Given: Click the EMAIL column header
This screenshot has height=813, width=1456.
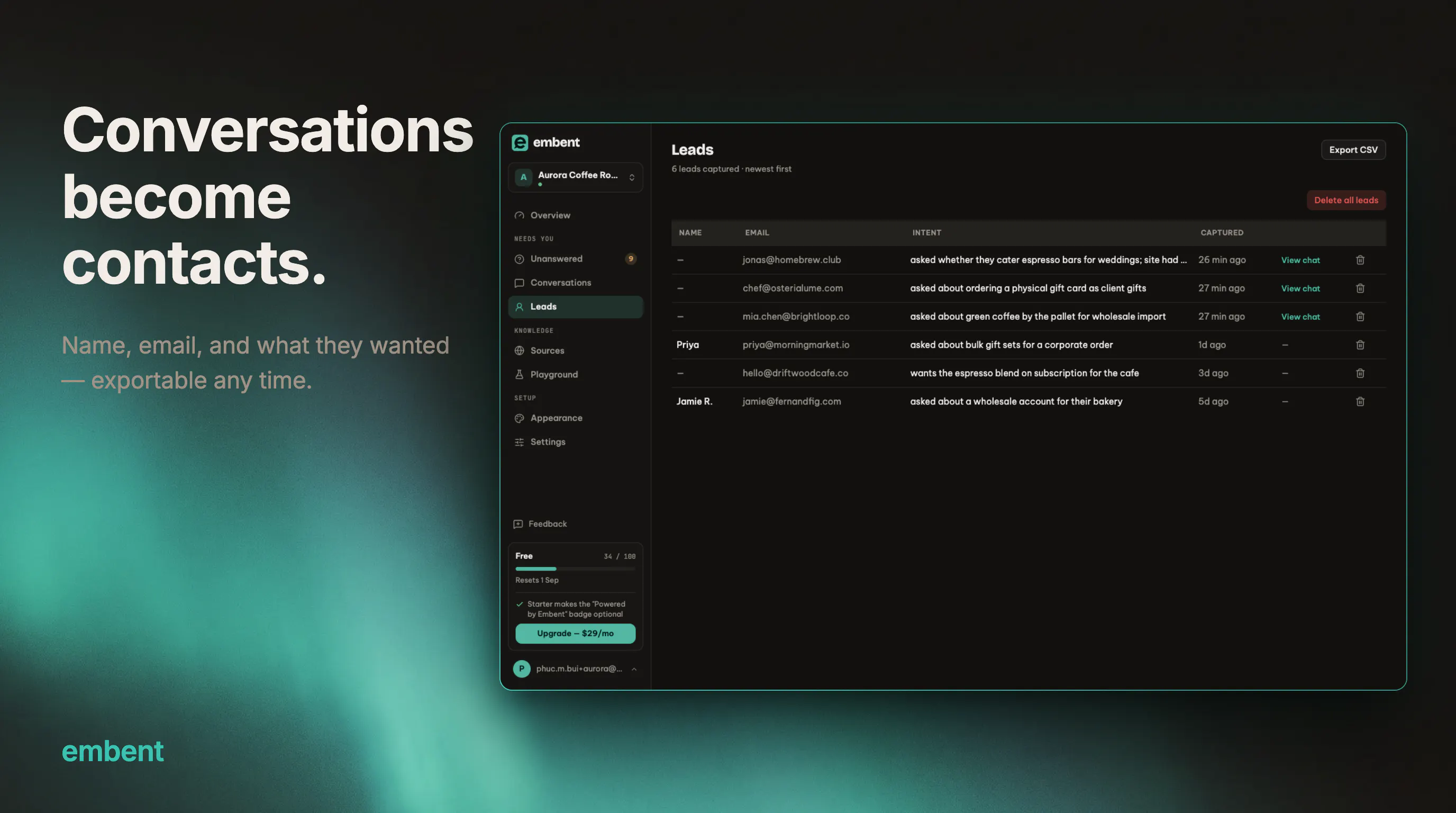Looking at the screenshot, I should (x=757, y=233).
